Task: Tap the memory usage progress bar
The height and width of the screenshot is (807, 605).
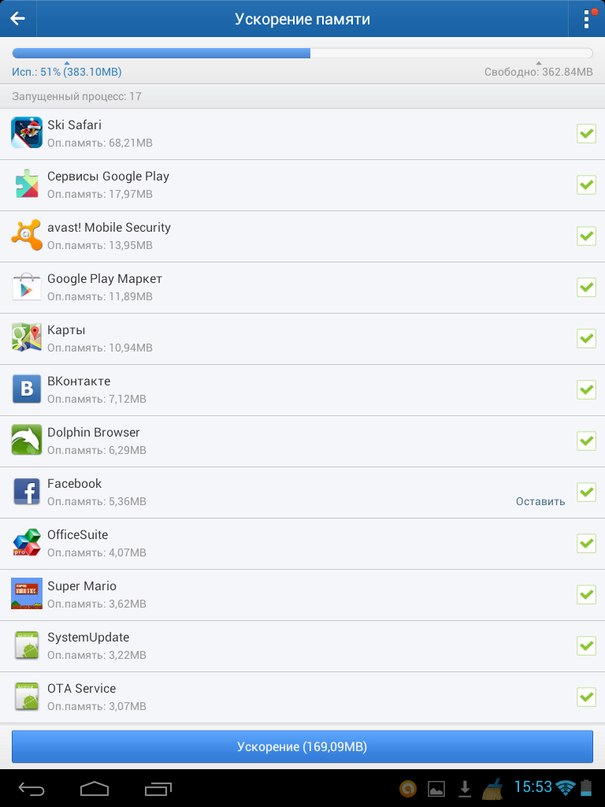Action: click(302, 53)
